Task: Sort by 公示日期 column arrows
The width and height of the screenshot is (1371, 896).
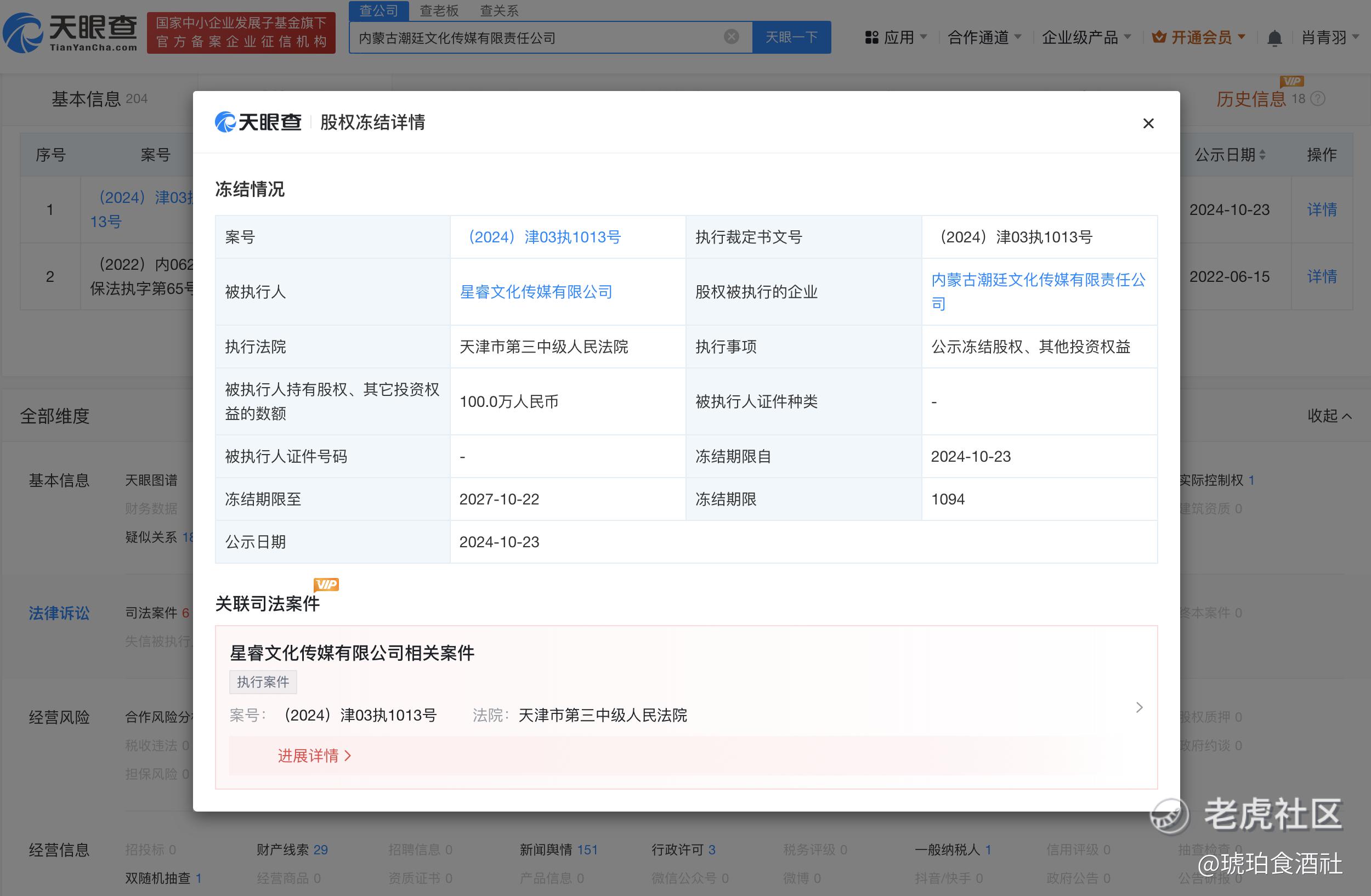Action: 1262,154
